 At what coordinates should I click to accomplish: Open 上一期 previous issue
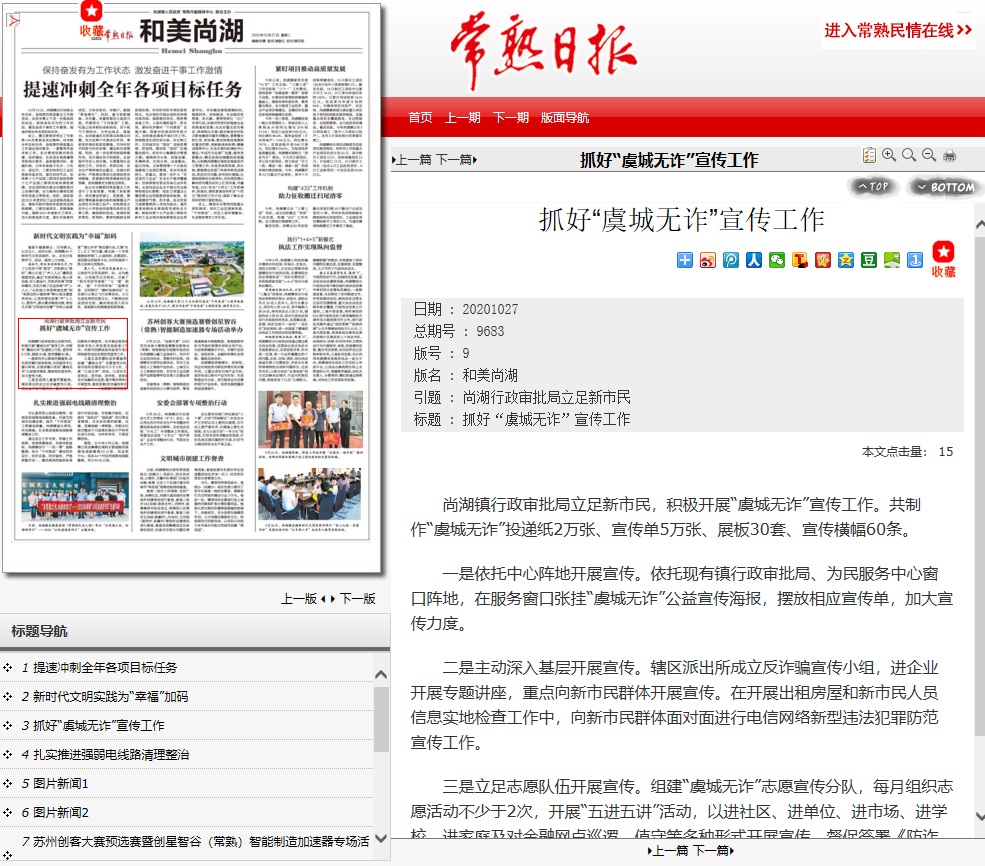click(463, 117)
